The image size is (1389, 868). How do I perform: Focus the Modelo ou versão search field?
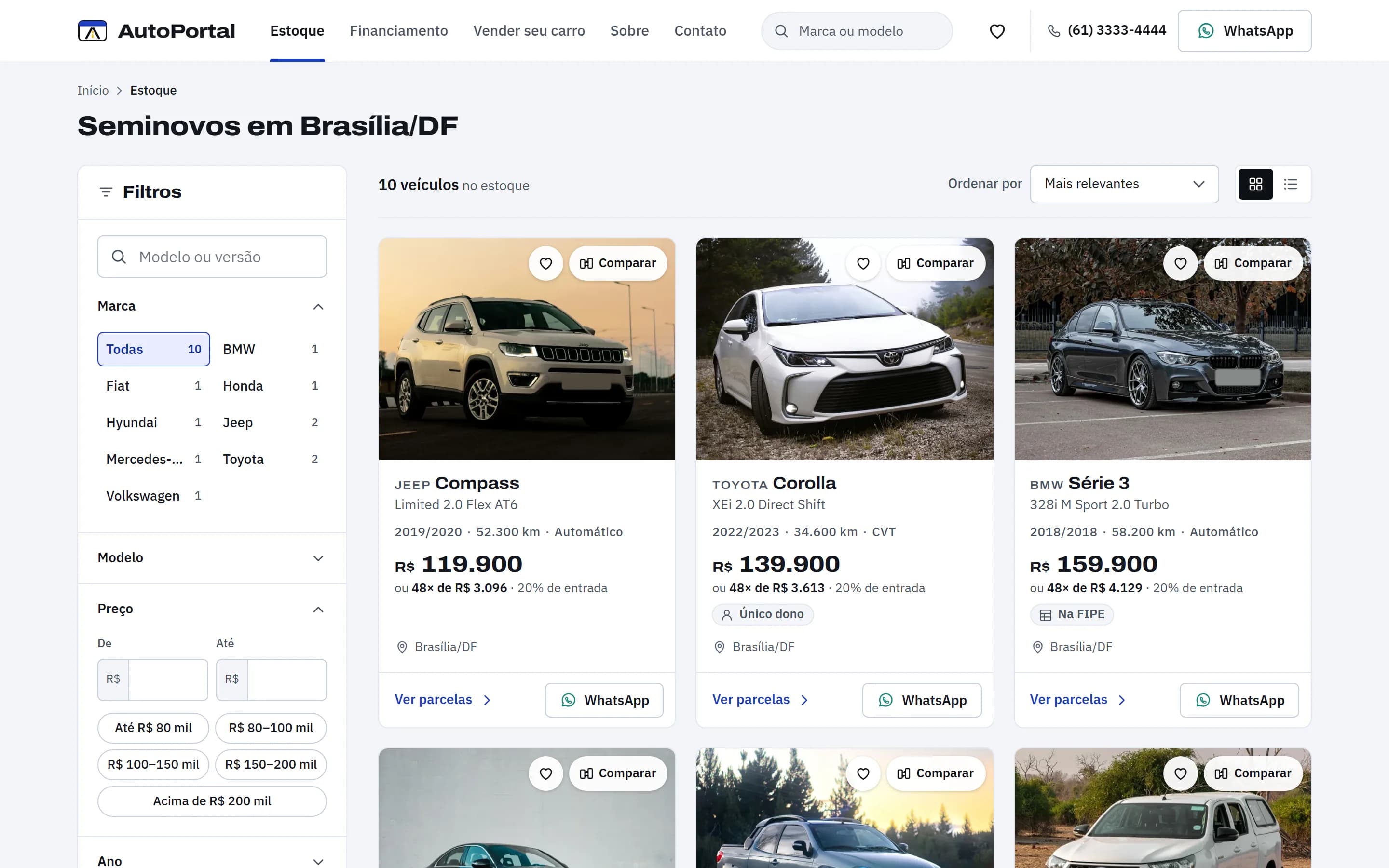pos(212,257)
